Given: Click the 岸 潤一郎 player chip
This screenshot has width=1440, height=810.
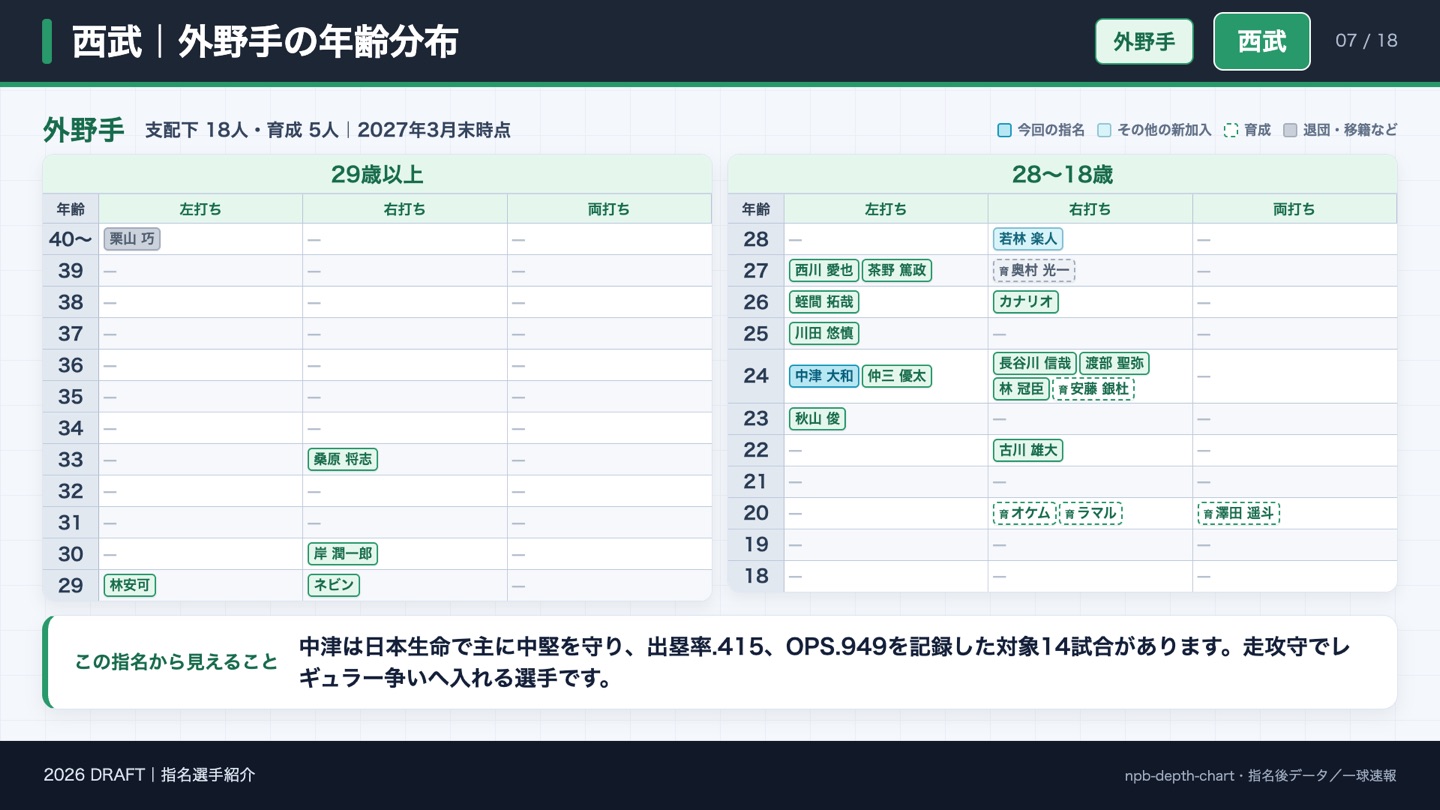Looking at the screenshot, I should coord(343,554).
